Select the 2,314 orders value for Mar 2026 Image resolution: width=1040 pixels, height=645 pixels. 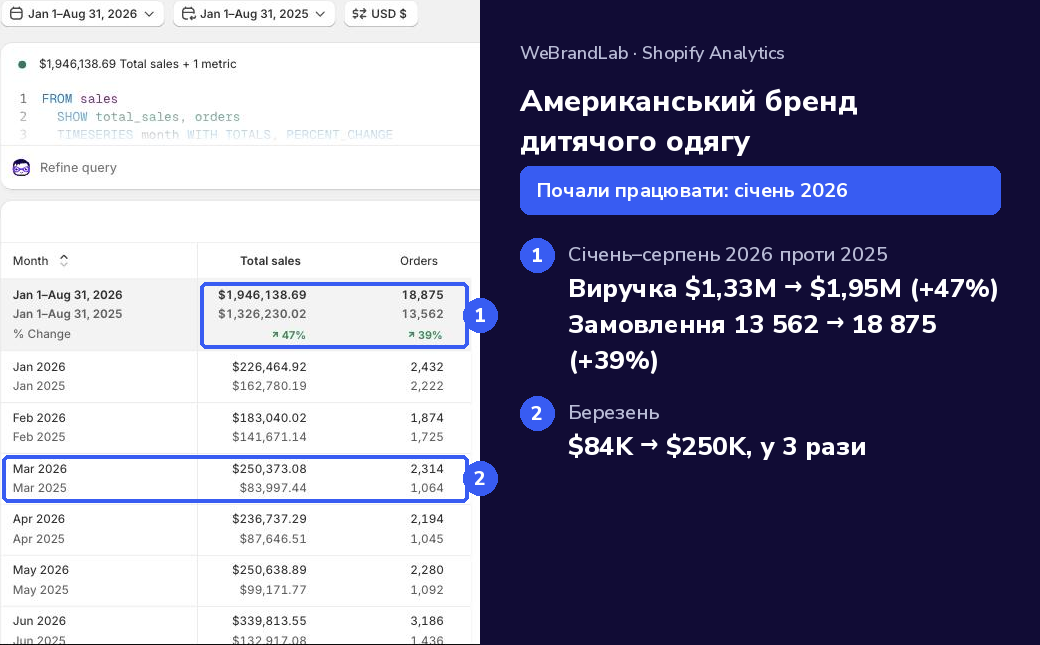(426, 468)
